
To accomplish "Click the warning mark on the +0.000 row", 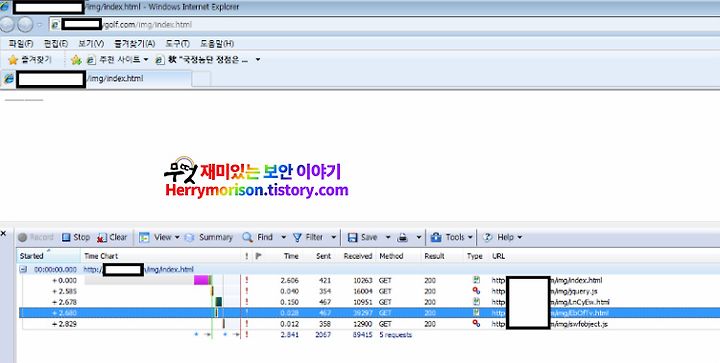I will [247, 280].
